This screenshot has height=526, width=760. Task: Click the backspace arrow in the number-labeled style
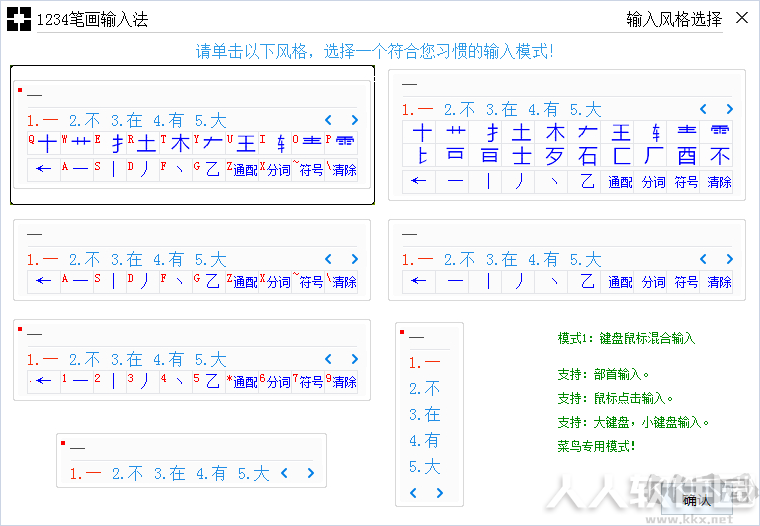[x=44, y=381]
